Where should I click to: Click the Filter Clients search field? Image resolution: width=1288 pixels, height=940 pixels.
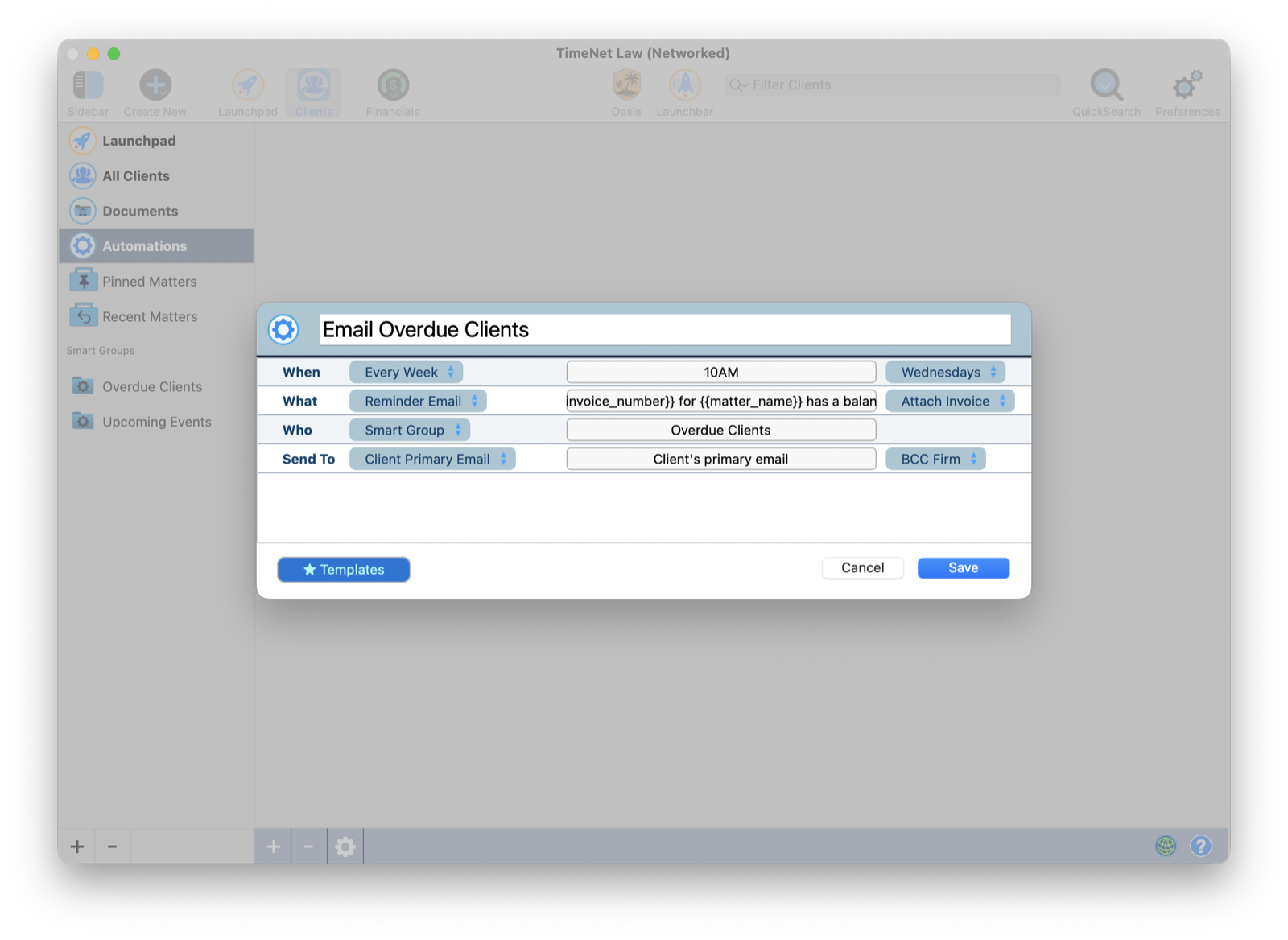(893, 85)
